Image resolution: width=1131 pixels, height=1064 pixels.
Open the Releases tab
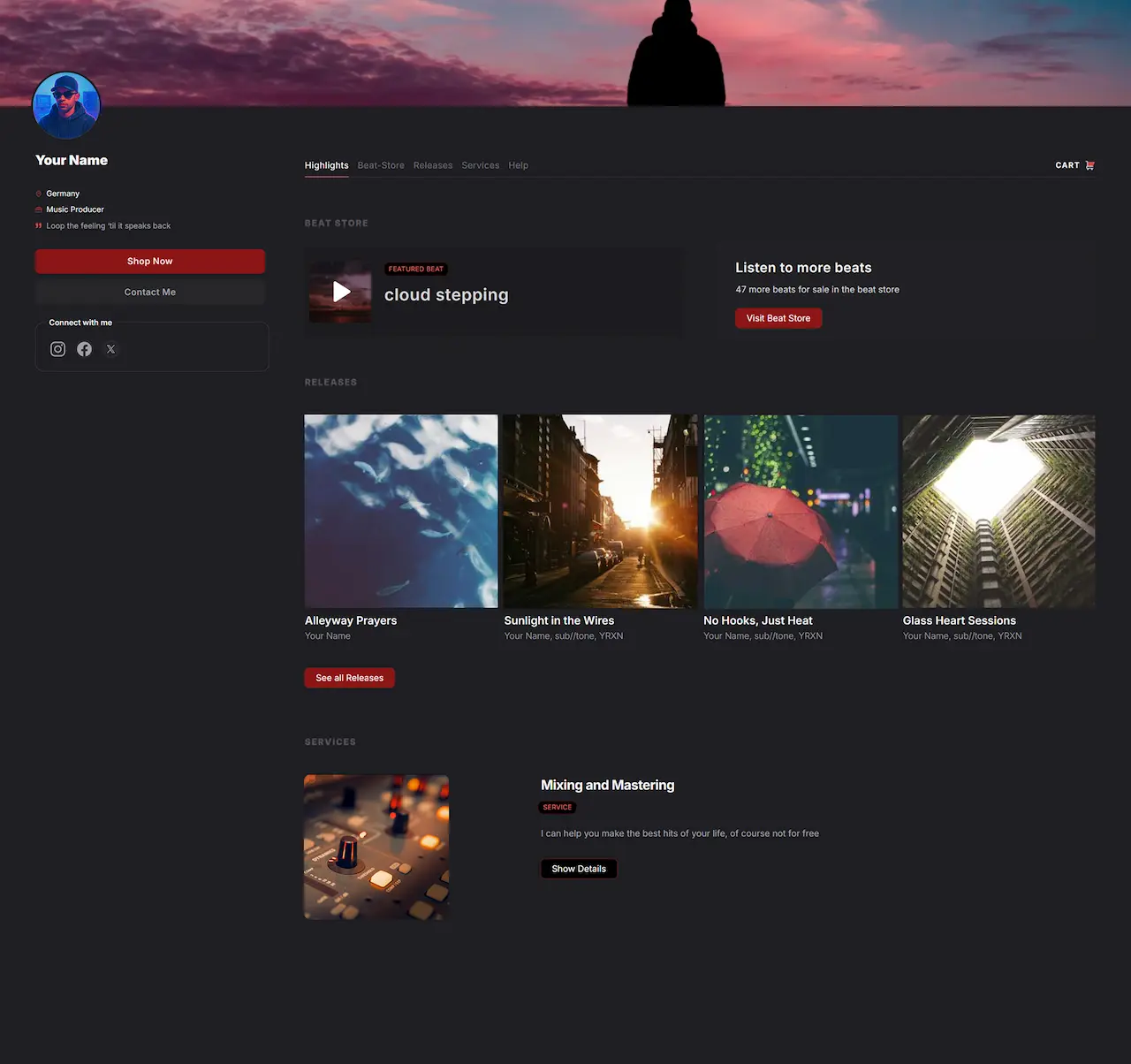coord(433,165)
